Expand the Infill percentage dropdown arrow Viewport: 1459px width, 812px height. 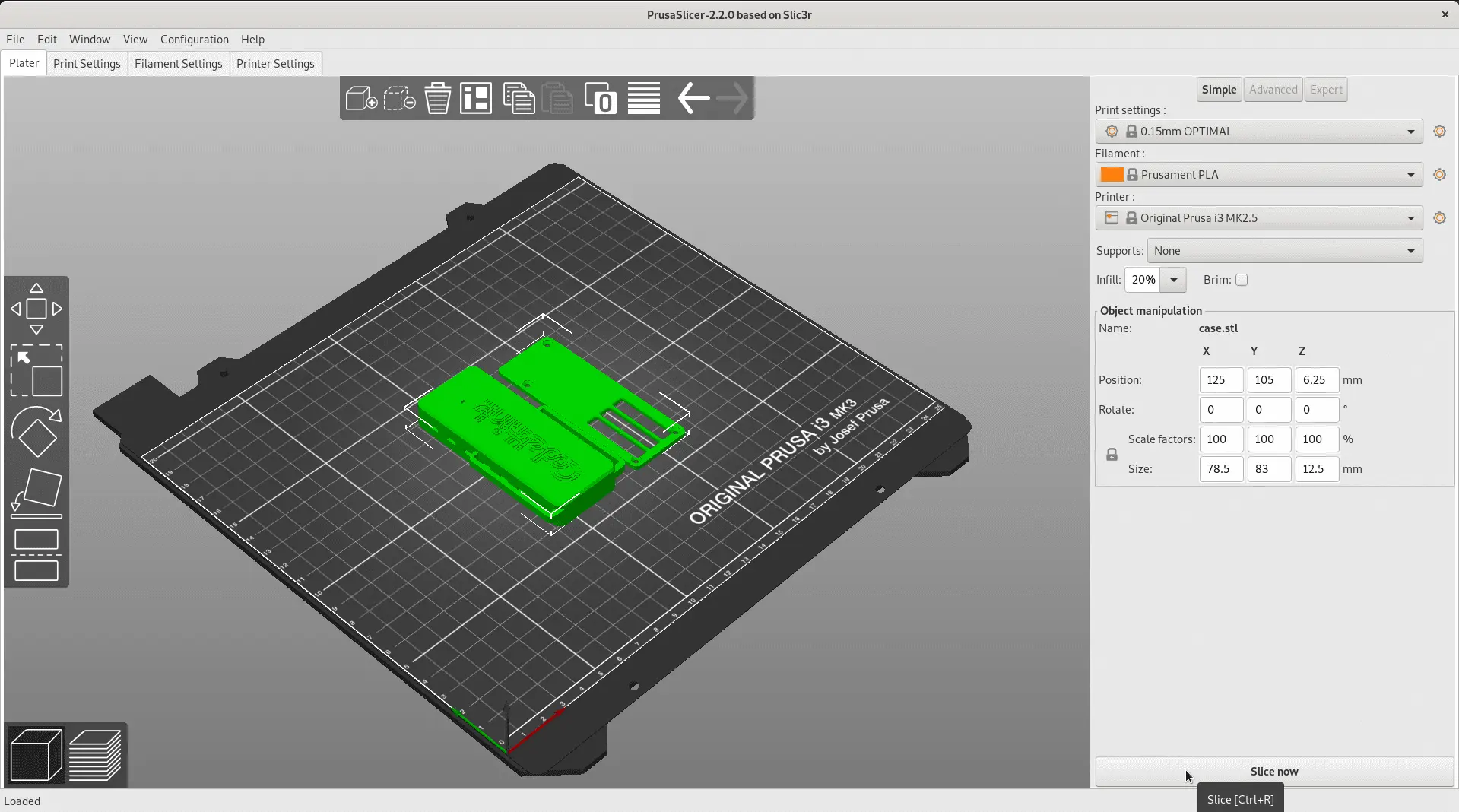(1173, 280)
